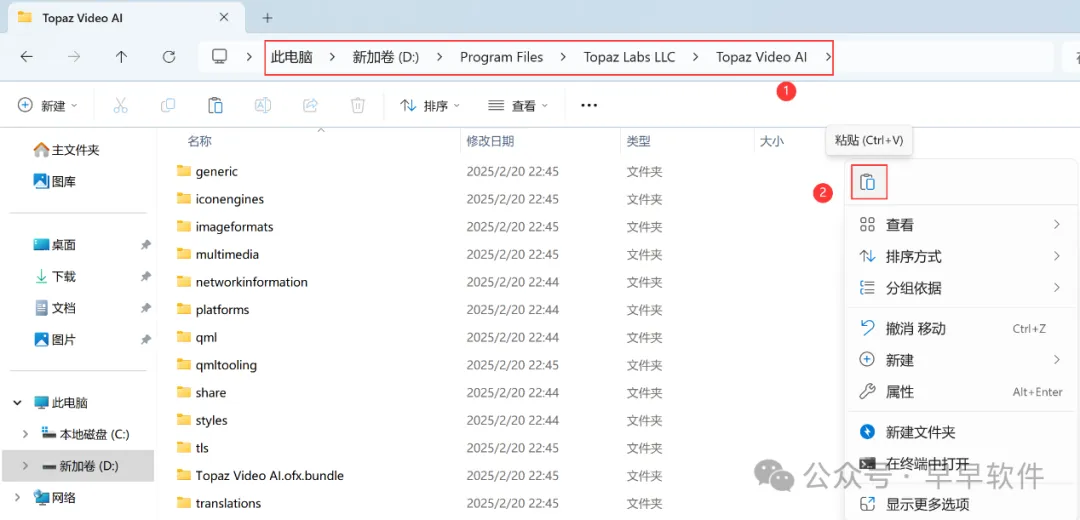Open the 新建 dropdown in toolbar
This screenshot has height=520, width=1080.
pos(48,105)
